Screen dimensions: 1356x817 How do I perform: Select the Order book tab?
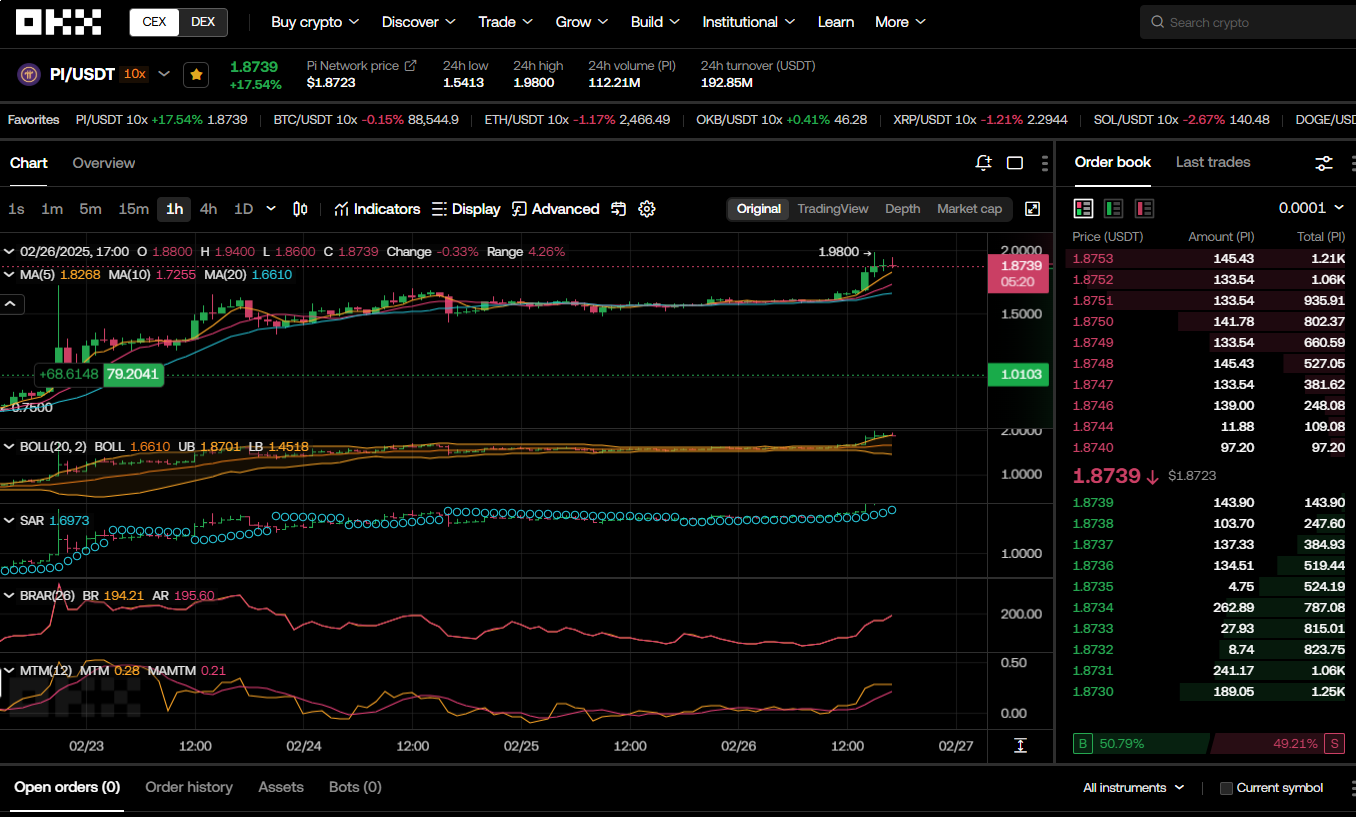pyautogui.click(x=1113, y=162)
